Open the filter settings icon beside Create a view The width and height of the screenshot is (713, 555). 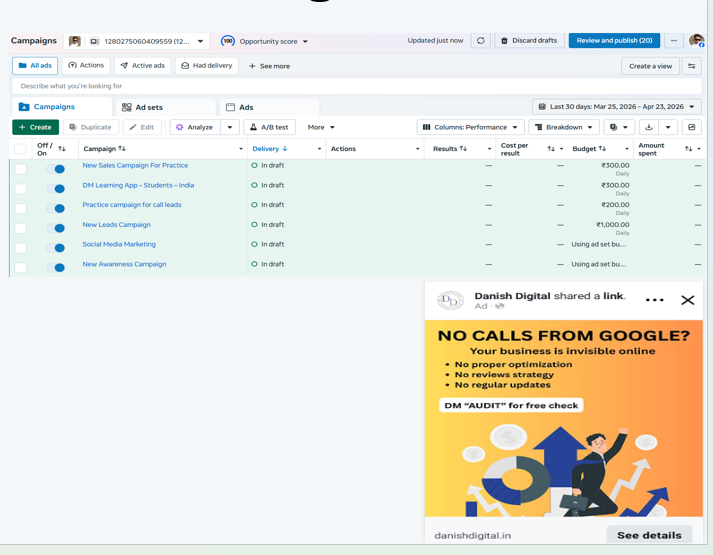692,66
